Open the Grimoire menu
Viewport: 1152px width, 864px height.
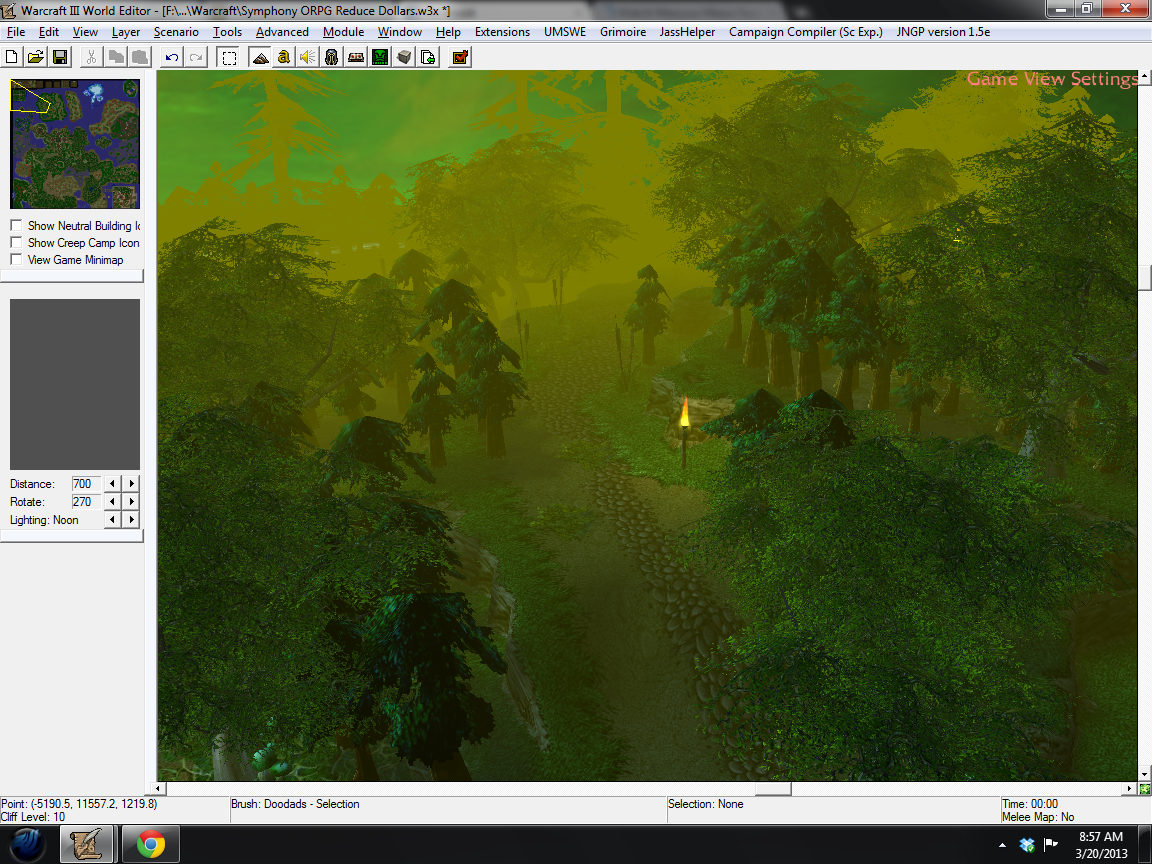tap(623, 32)
